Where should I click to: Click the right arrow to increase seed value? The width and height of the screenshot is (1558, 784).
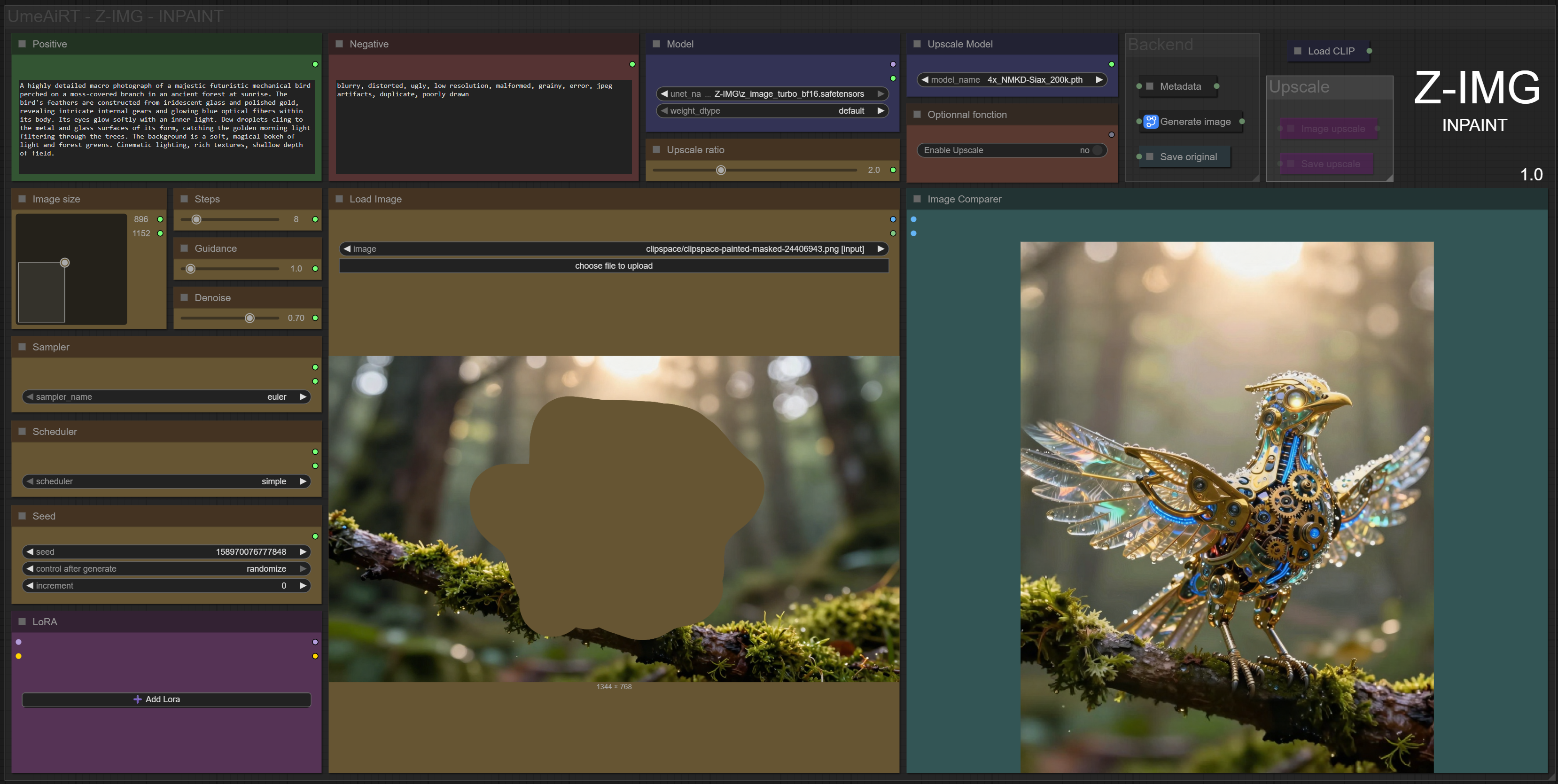point(303,551)
